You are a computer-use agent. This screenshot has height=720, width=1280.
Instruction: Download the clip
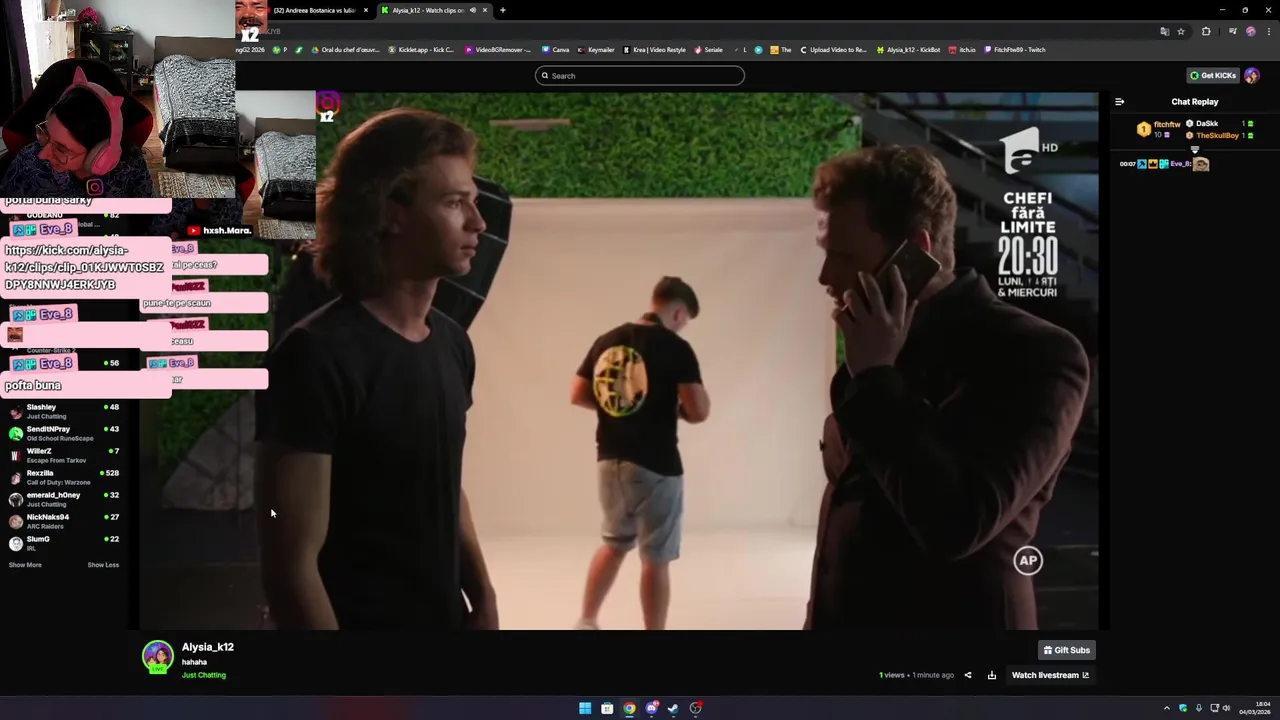click(992, 675)
